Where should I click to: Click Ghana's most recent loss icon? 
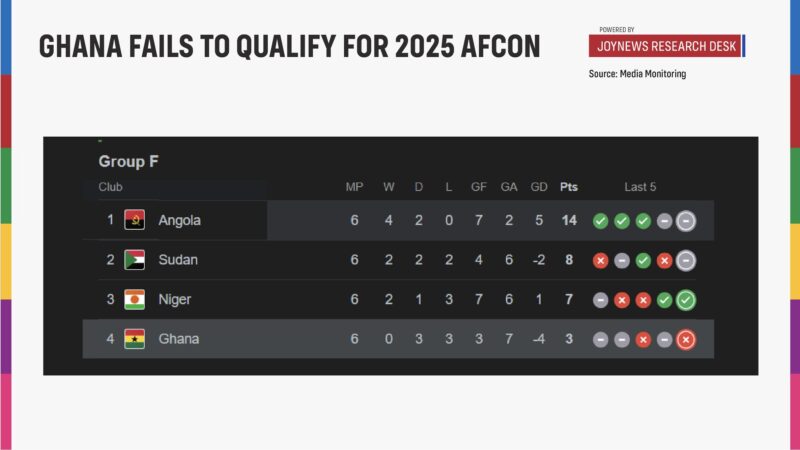[x=686, y=340]
